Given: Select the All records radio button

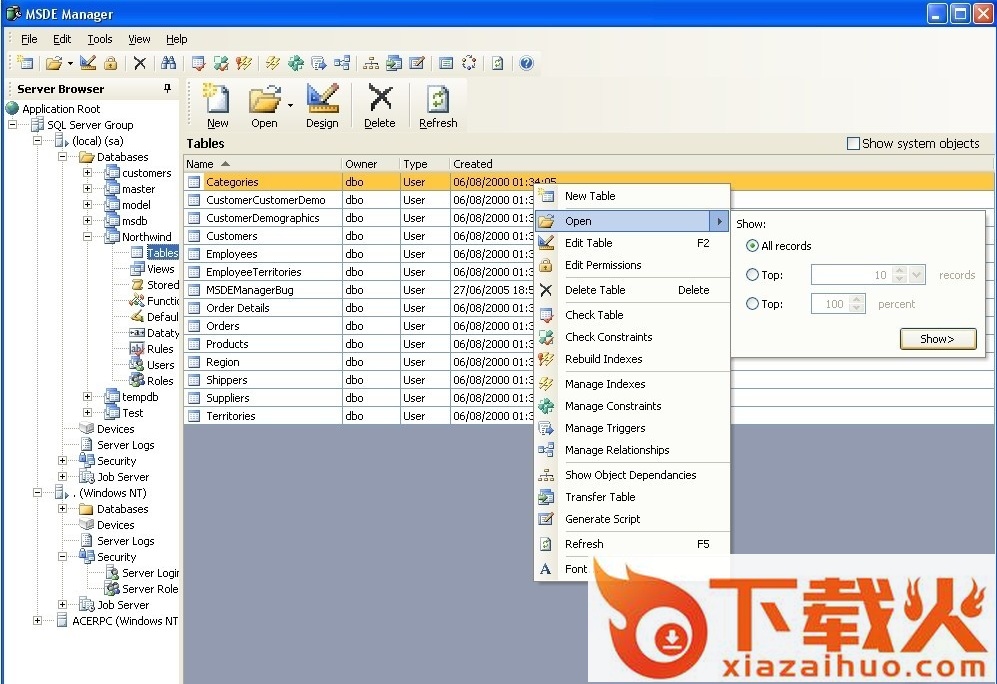Looking at the screenshot, I should (x=752, y=246).
